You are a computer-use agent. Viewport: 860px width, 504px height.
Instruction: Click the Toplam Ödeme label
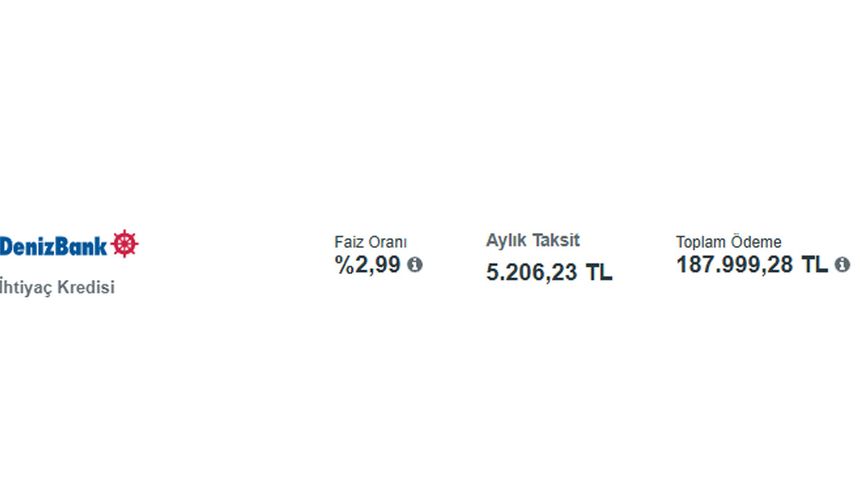click(x=728, y=242)
